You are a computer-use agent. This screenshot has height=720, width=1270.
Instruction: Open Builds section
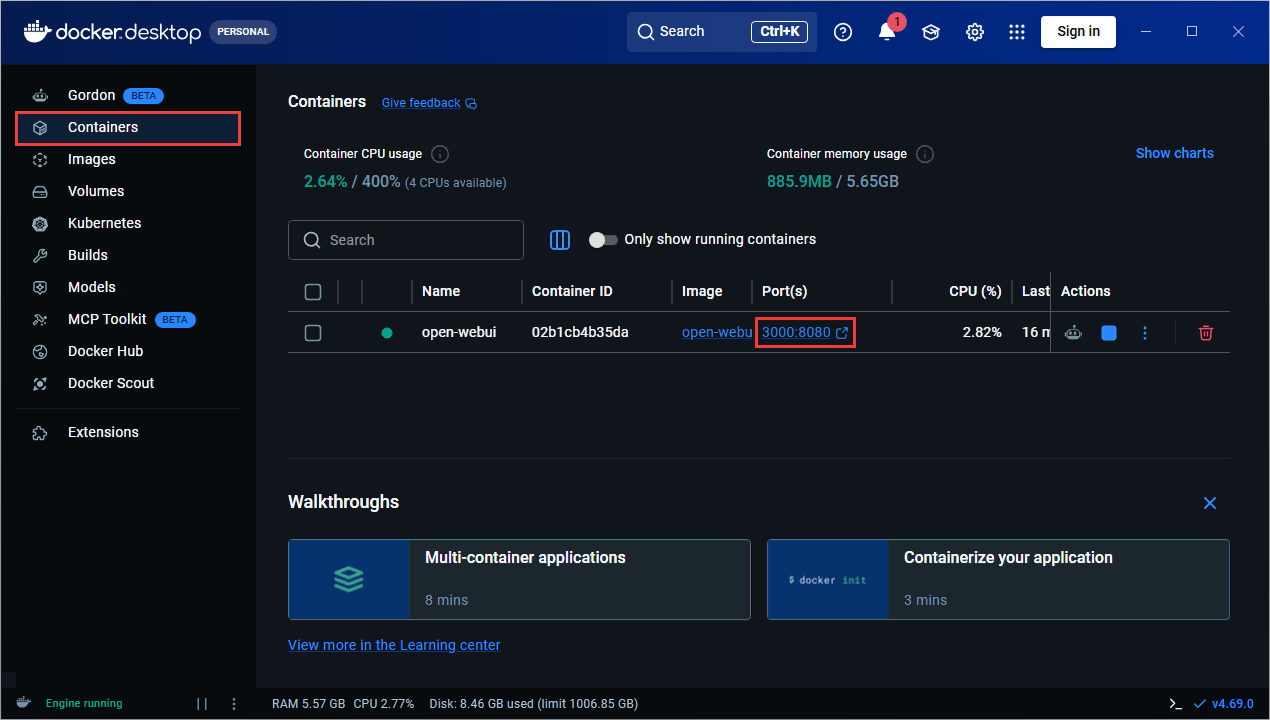pyautogui.click(x=128, y=255)
